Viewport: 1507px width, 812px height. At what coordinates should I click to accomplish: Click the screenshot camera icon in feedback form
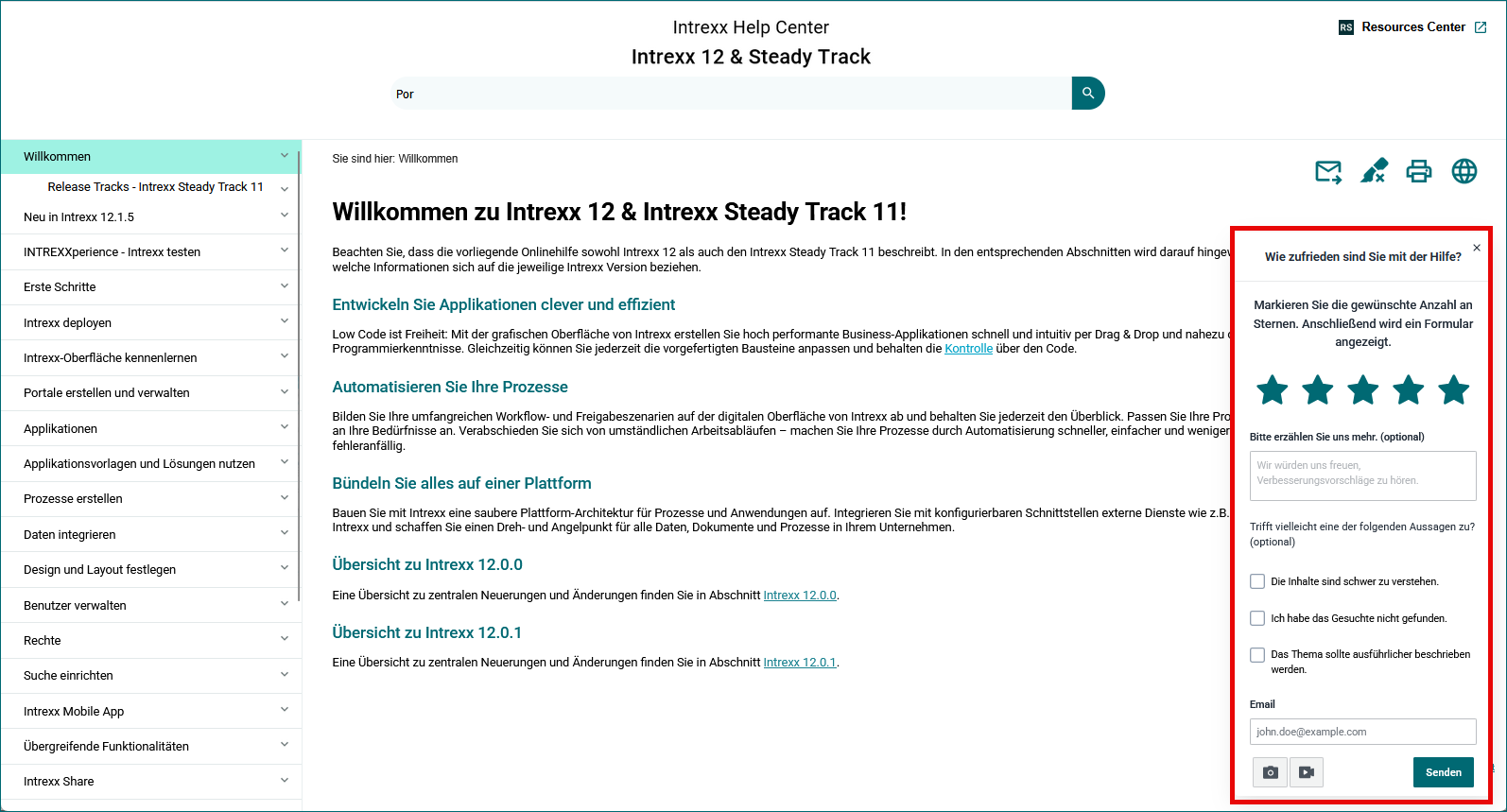pos(1270,772)
